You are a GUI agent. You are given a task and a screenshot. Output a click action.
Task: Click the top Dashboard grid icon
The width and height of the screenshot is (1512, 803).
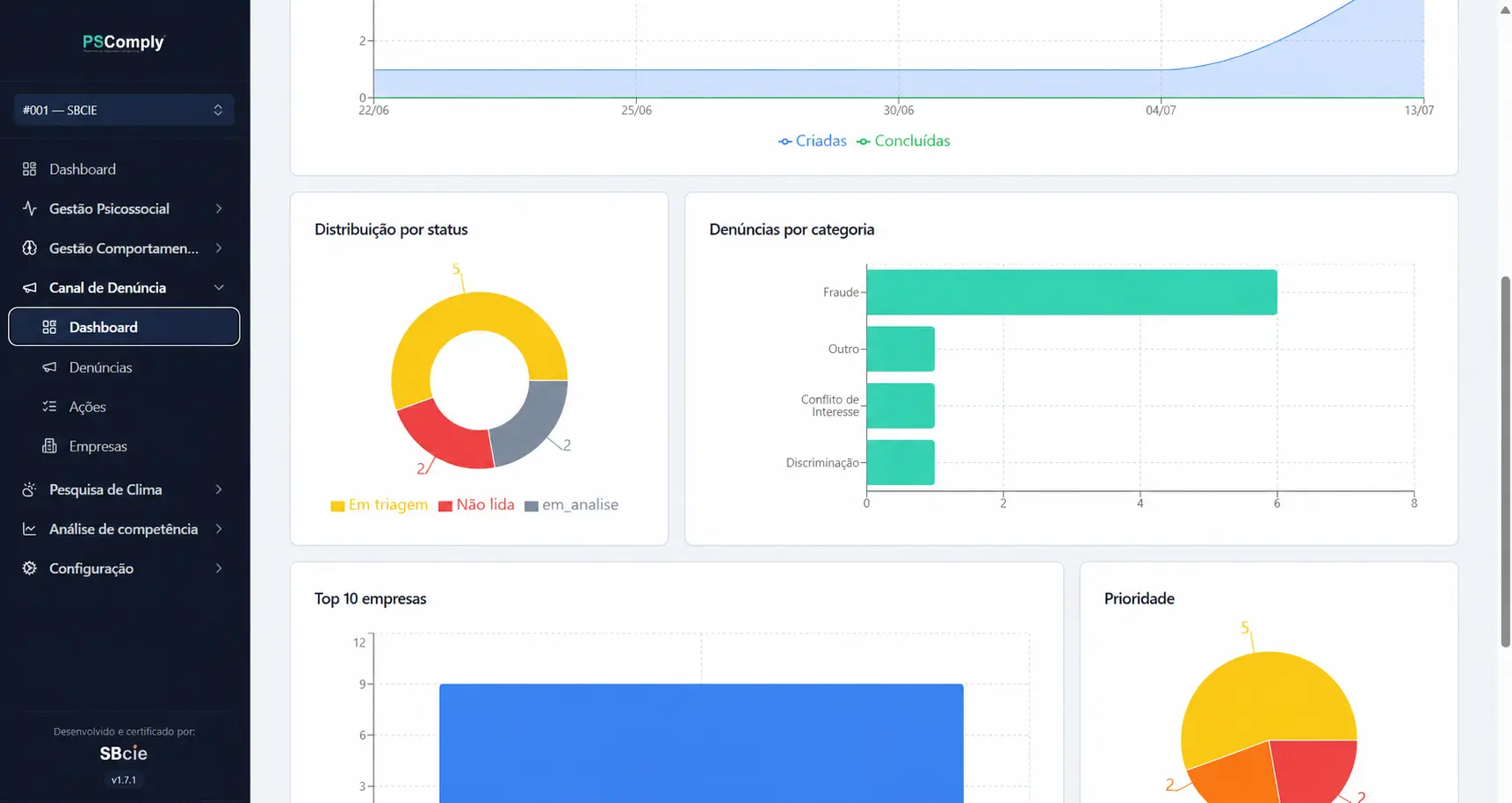30,169
